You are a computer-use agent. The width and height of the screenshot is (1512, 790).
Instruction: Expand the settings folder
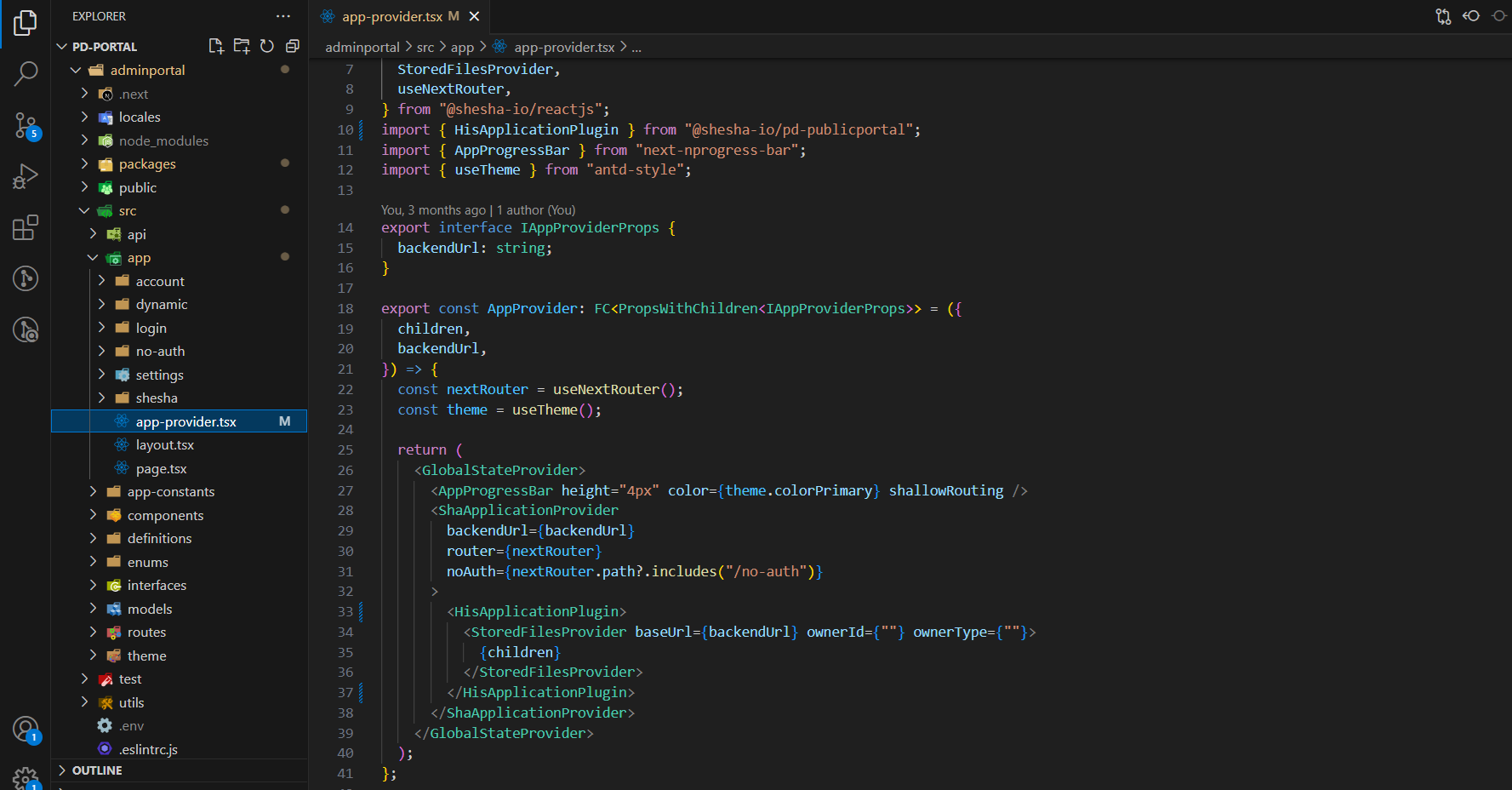click(101, 375)
